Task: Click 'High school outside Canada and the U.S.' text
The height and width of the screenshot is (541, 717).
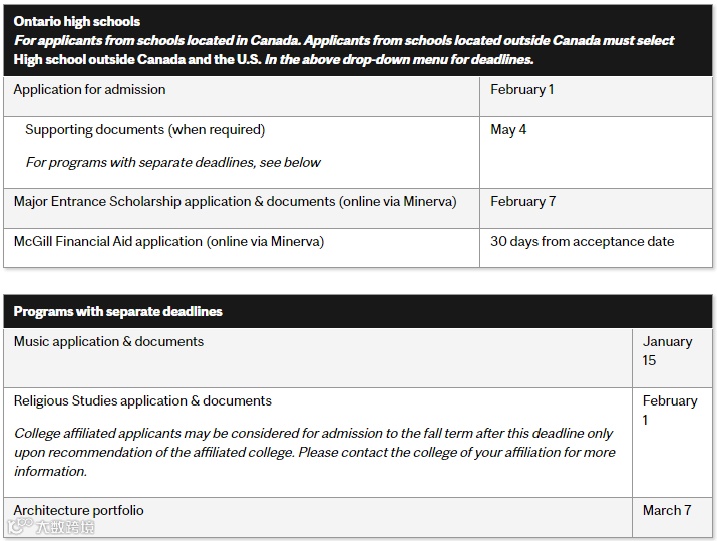Action: 137,59
